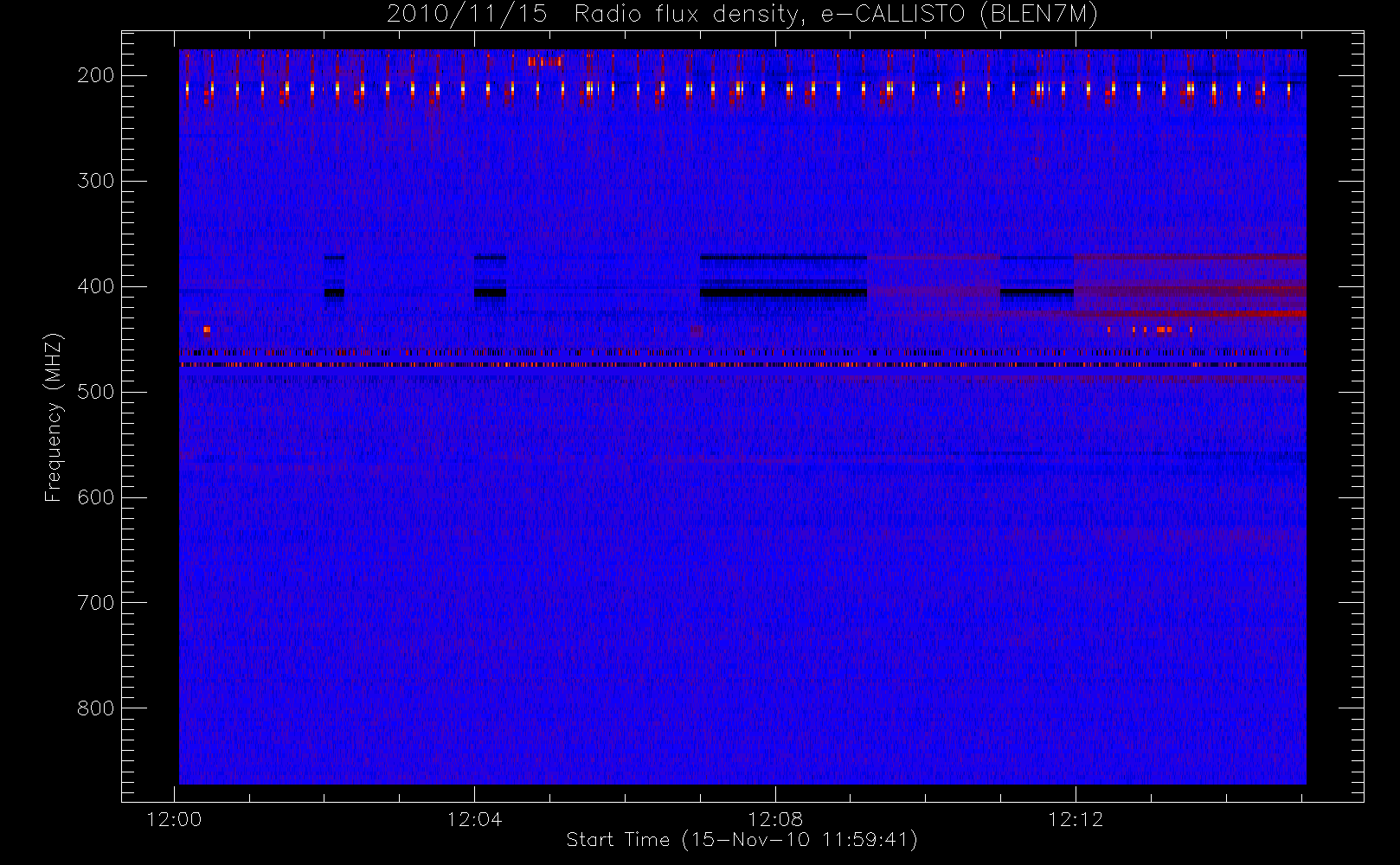This screenshot has width=1400, height=865.
Task: Click the vertical axis label "Frequency (MHZ)"
Action: click(54, 417)
